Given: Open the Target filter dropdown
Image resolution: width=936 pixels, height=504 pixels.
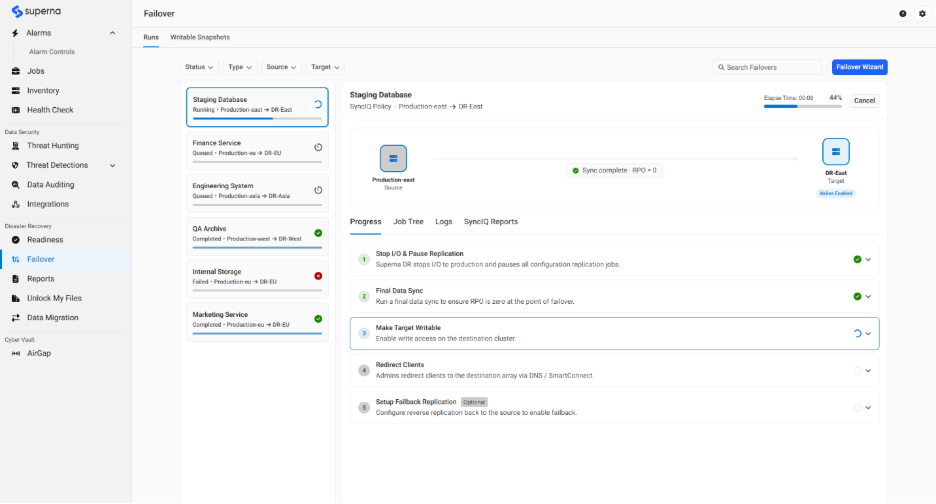Looking at the screenshot, I should 325,67.
